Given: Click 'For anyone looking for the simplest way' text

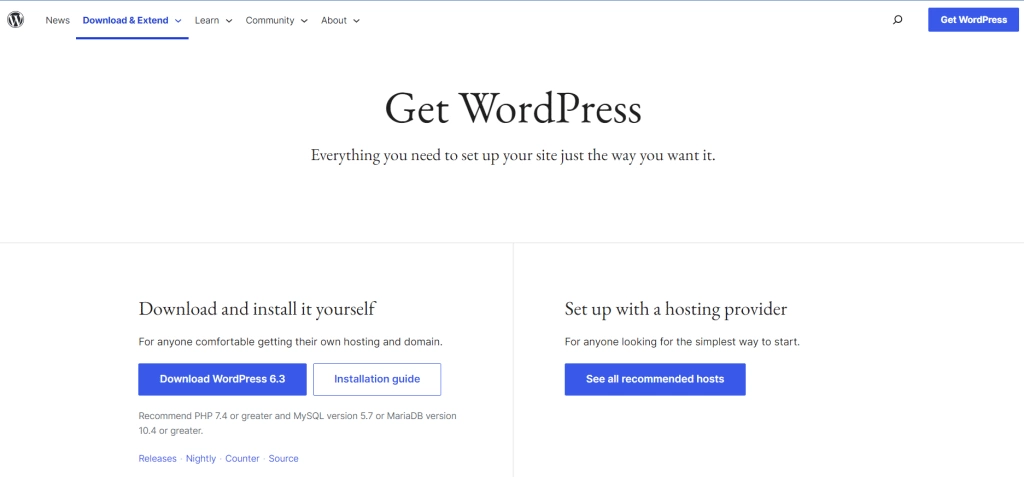Looking at the screenshot, I should click(682, 342).
